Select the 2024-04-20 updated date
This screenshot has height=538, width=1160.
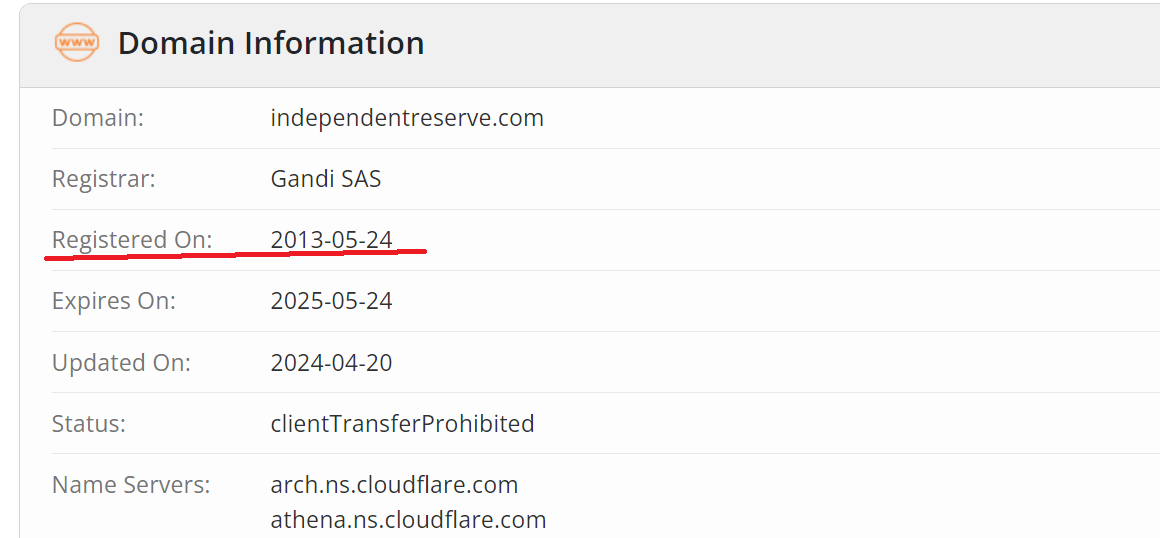click(331, 362)
